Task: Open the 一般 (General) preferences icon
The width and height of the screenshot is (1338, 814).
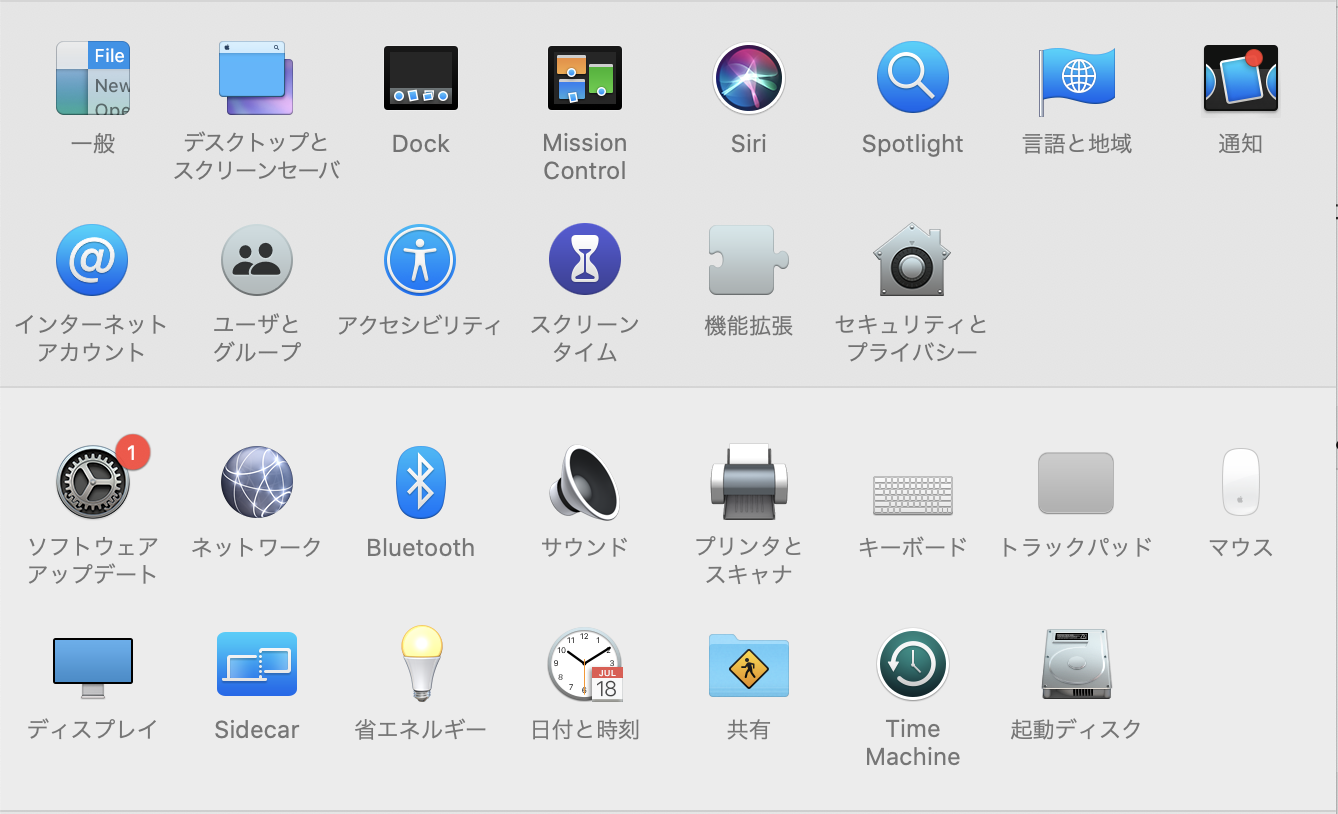Action: coord(93,78)
